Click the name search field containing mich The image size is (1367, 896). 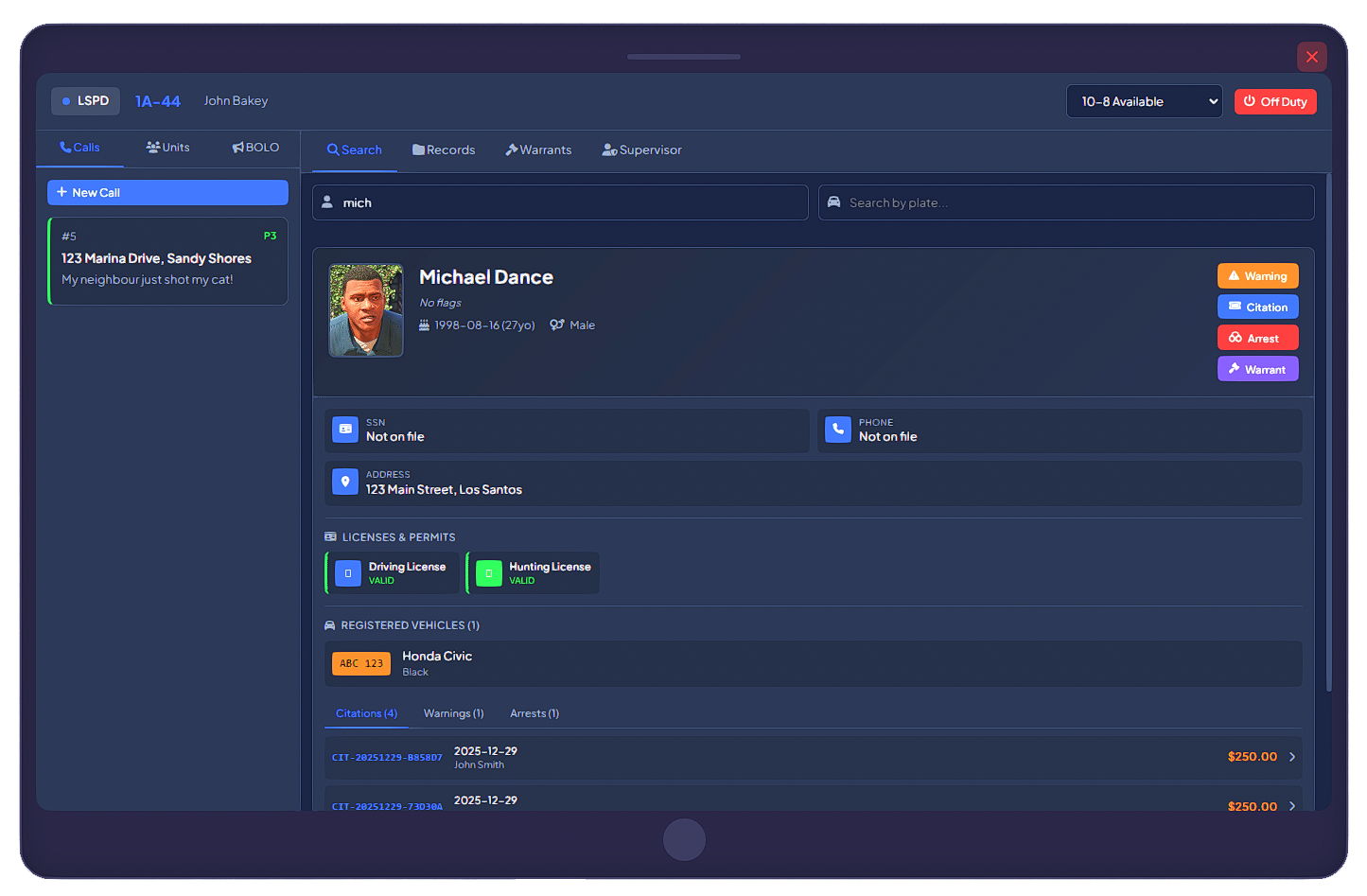[x=560, y=202]
